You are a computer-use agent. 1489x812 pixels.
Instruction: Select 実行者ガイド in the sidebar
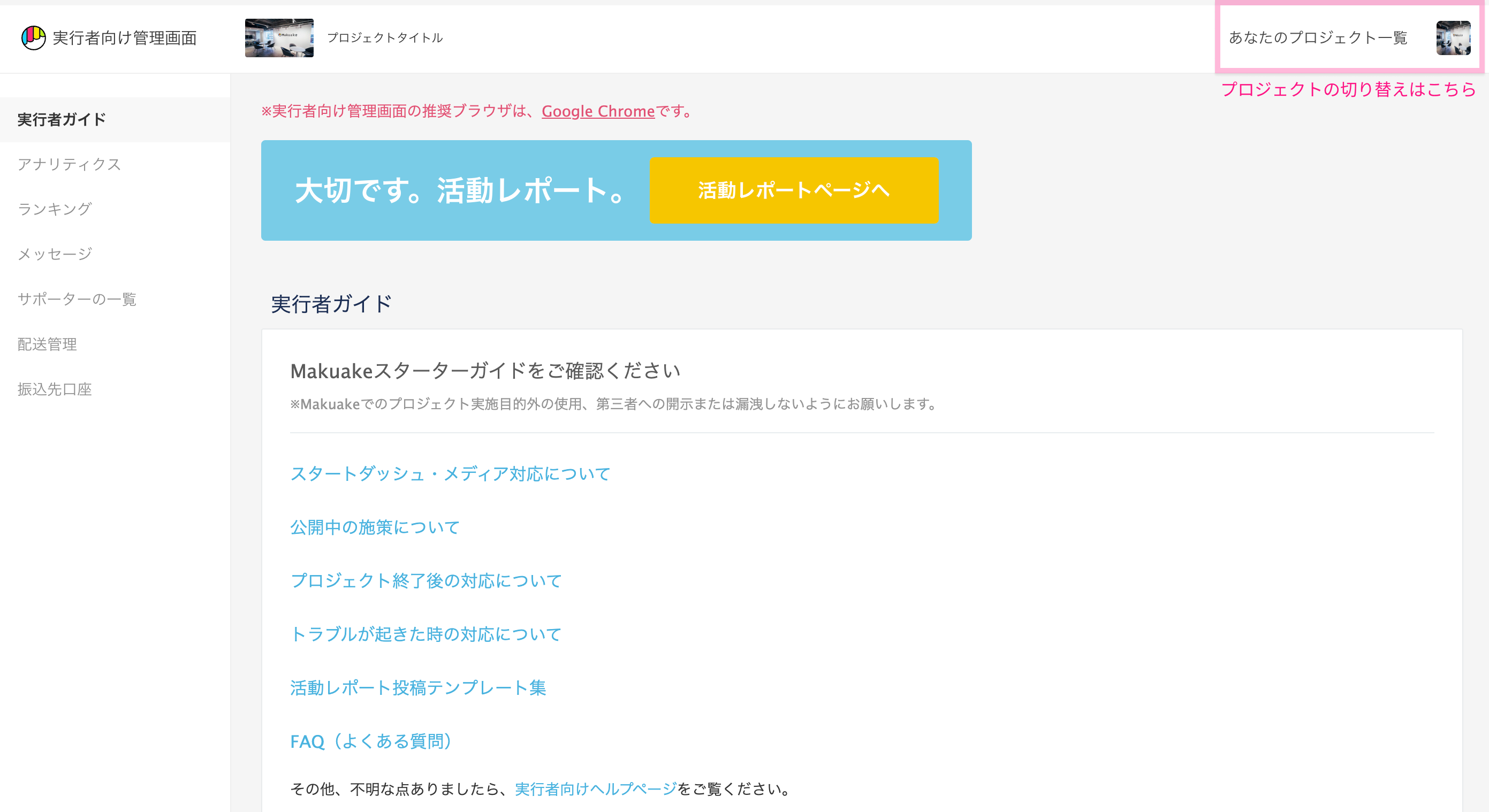point(60,119)
